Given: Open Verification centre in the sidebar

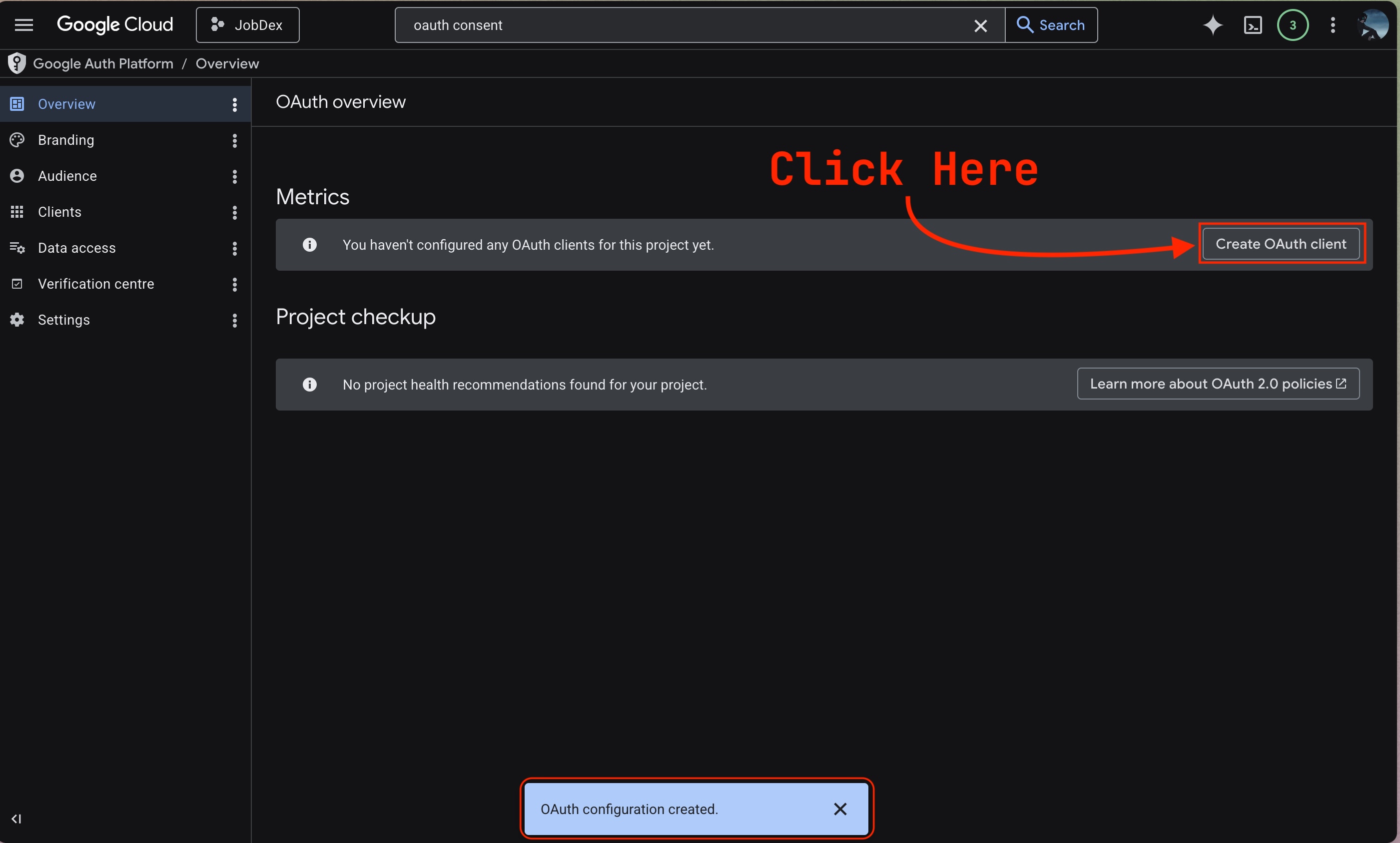Looking at the screenshot, I should click(125, 284).
